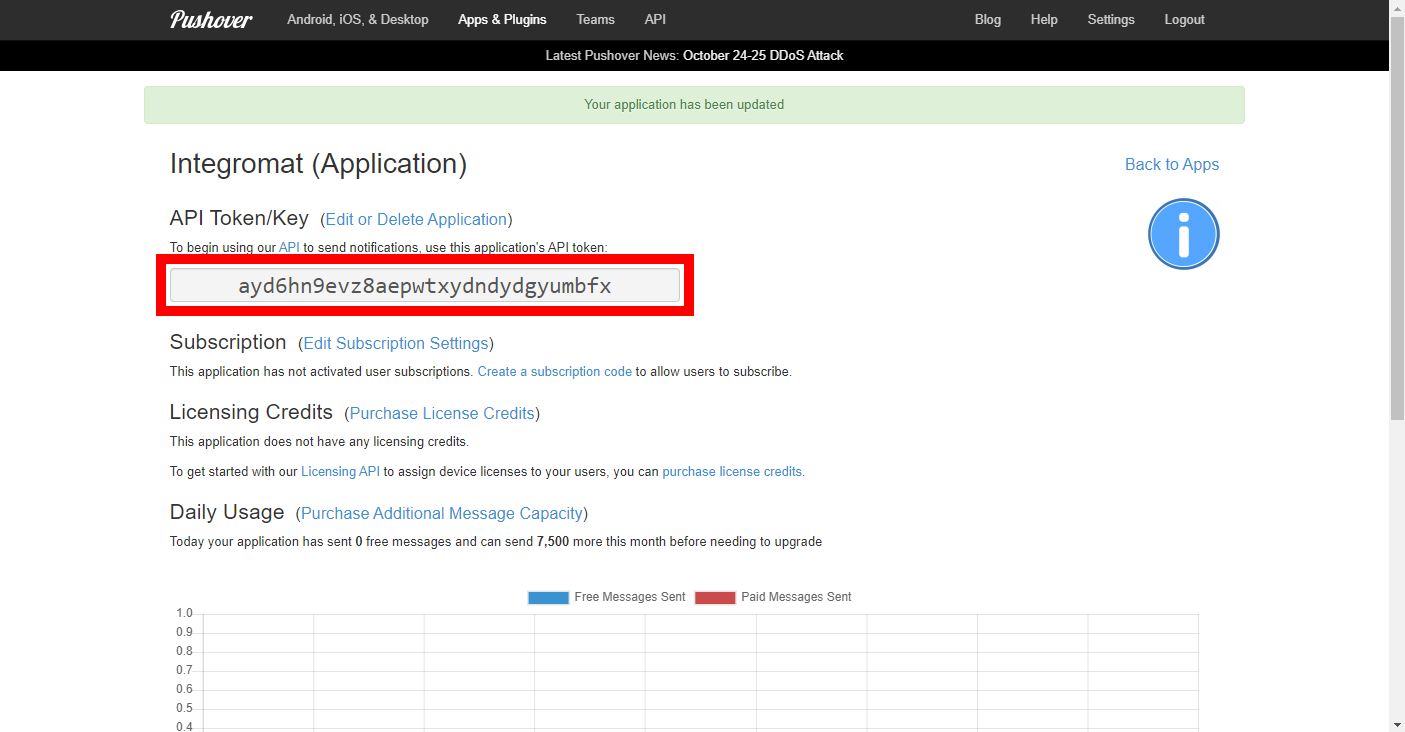The width and height of the screenshot is (1405, 732).
Task: Click the Daily Usage heading
Action: [227, 512]
